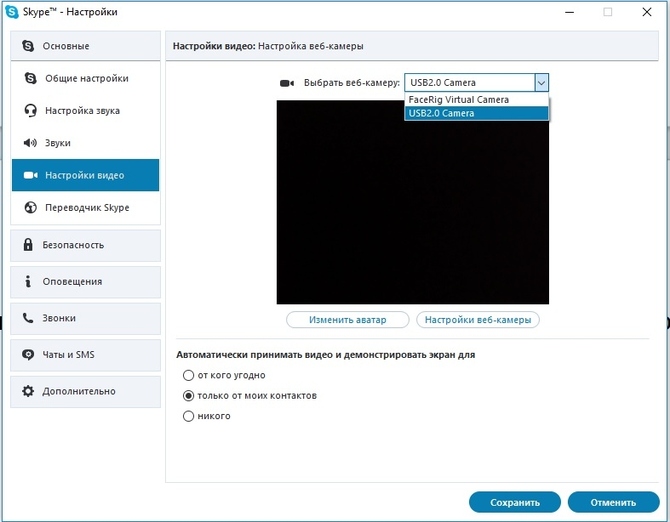Click the phone icon beside Звонки
The height and width of the screenshot is (522, 670).
pyautogui.click(x=28, y=318)
